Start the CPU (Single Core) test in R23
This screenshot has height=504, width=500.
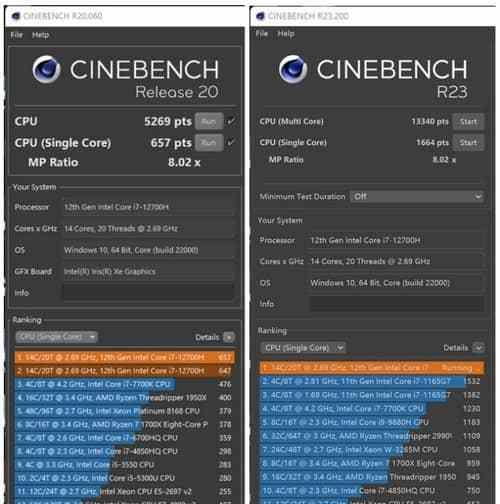[x=468, y=143]
